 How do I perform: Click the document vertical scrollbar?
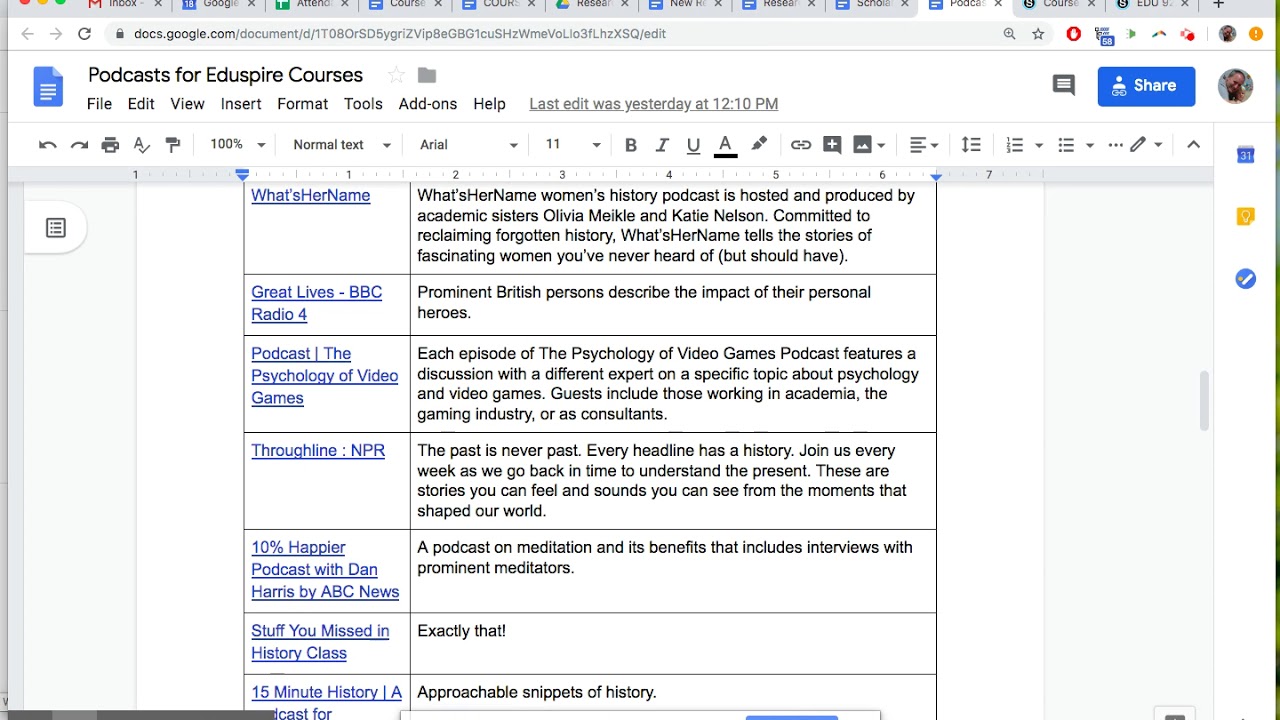tap(1205, 401)
